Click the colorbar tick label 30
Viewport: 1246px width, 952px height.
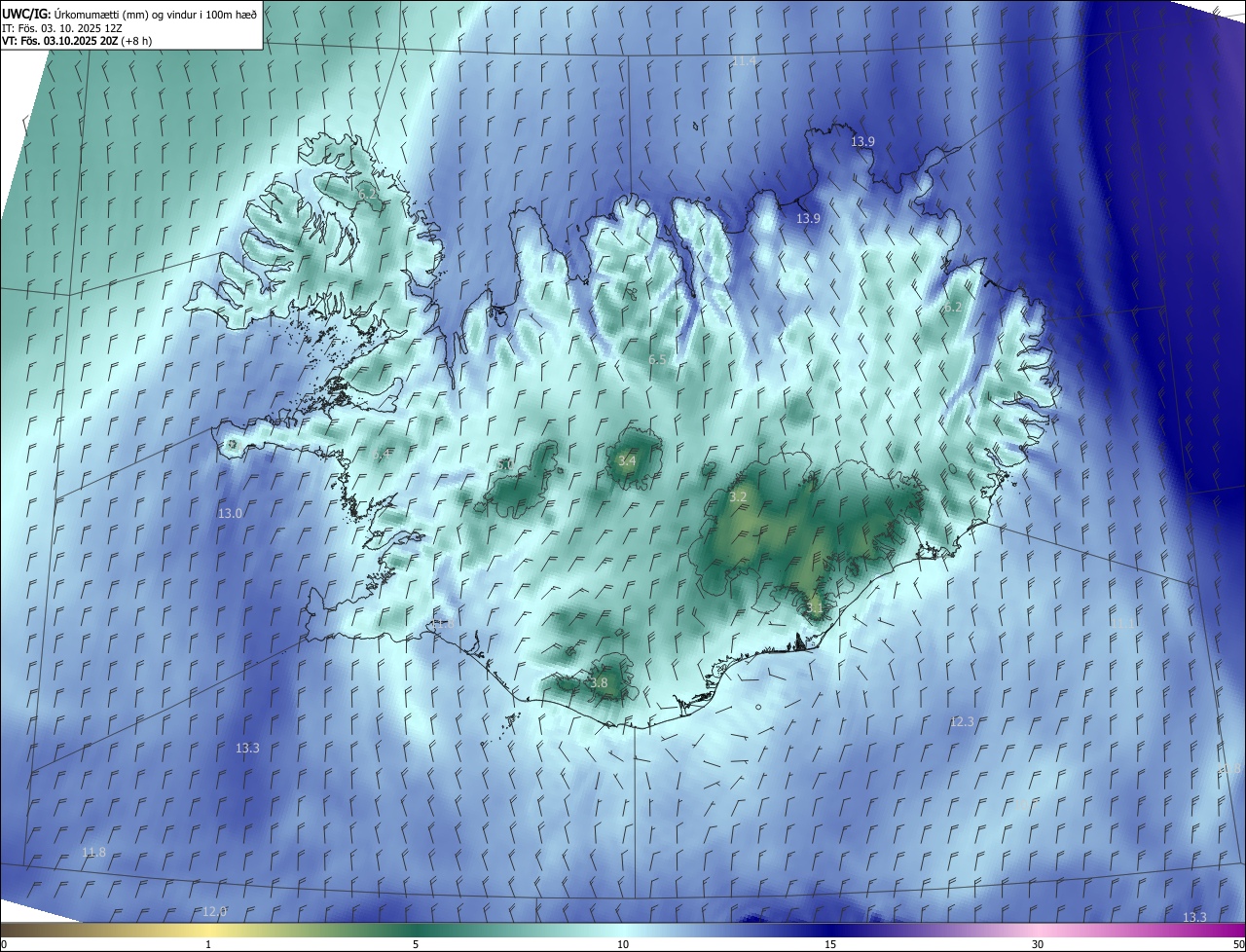(1038, 945)
